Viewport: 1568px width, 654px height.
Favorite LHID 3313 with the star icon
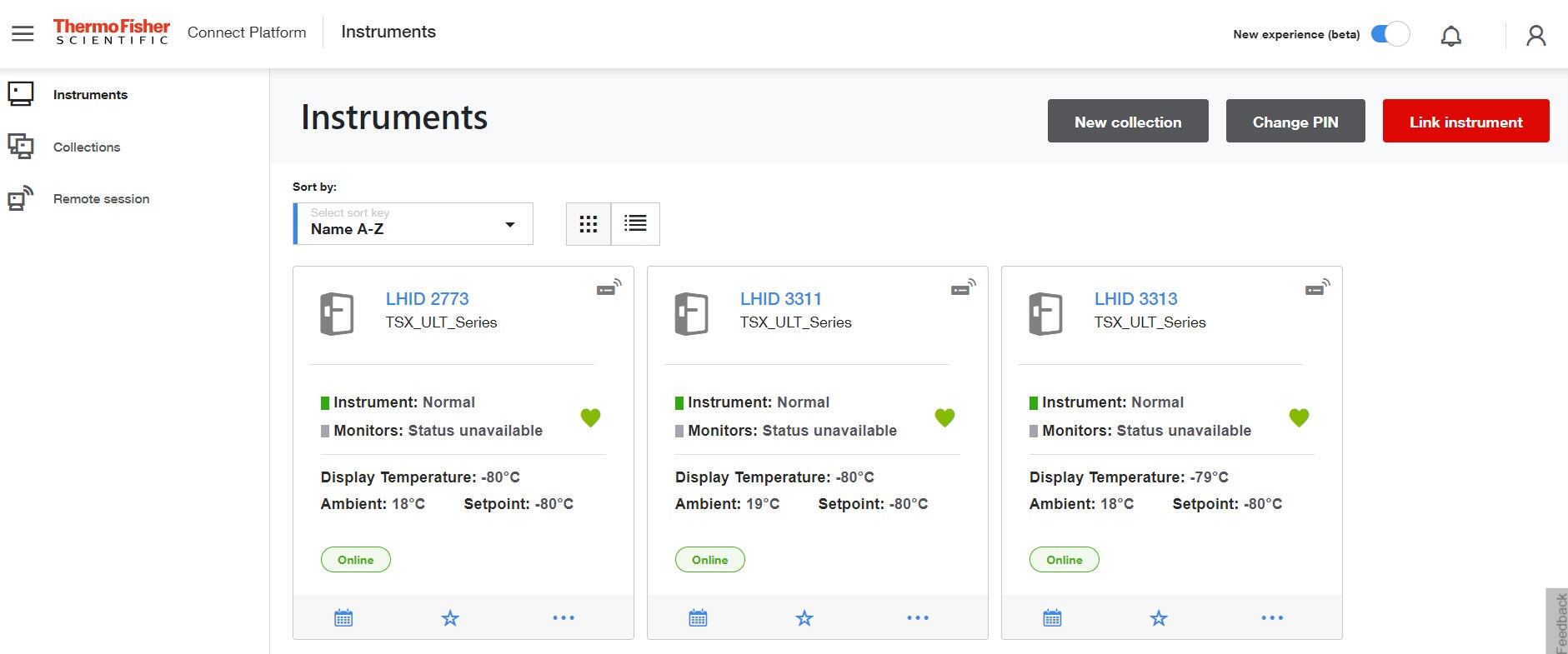pos(1159,618)
